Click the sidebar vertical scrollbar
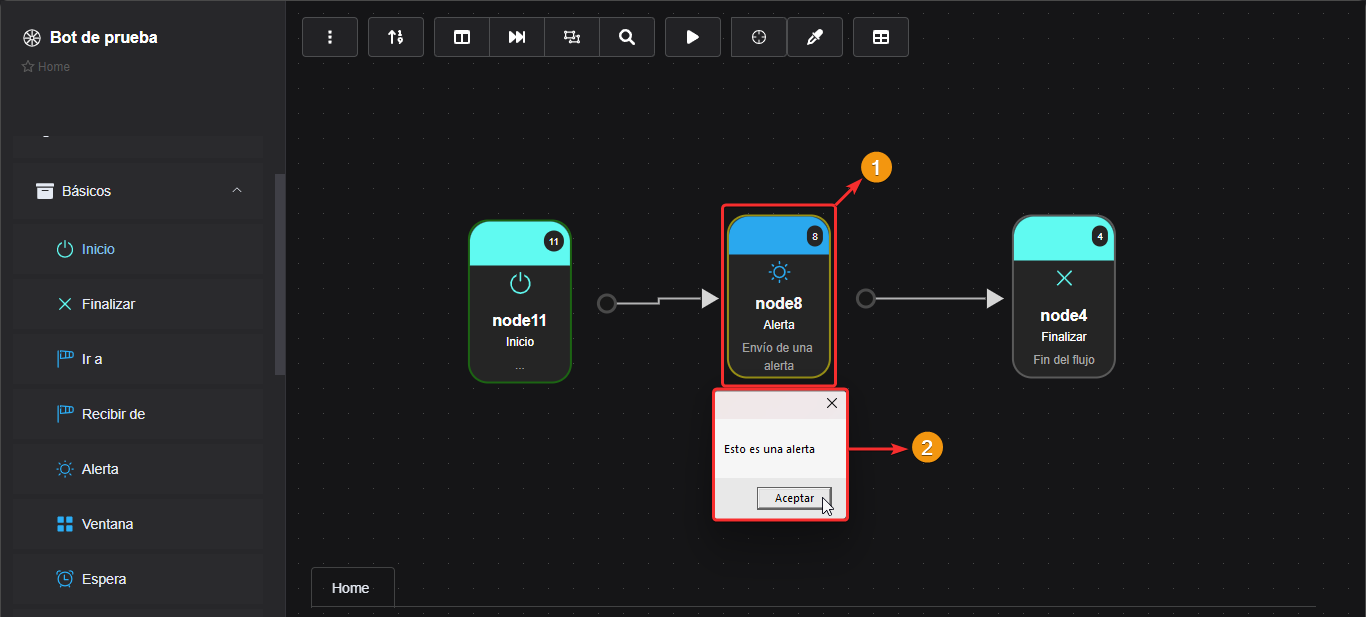Screen dimensions: 1366x617 tap(280, 275)
